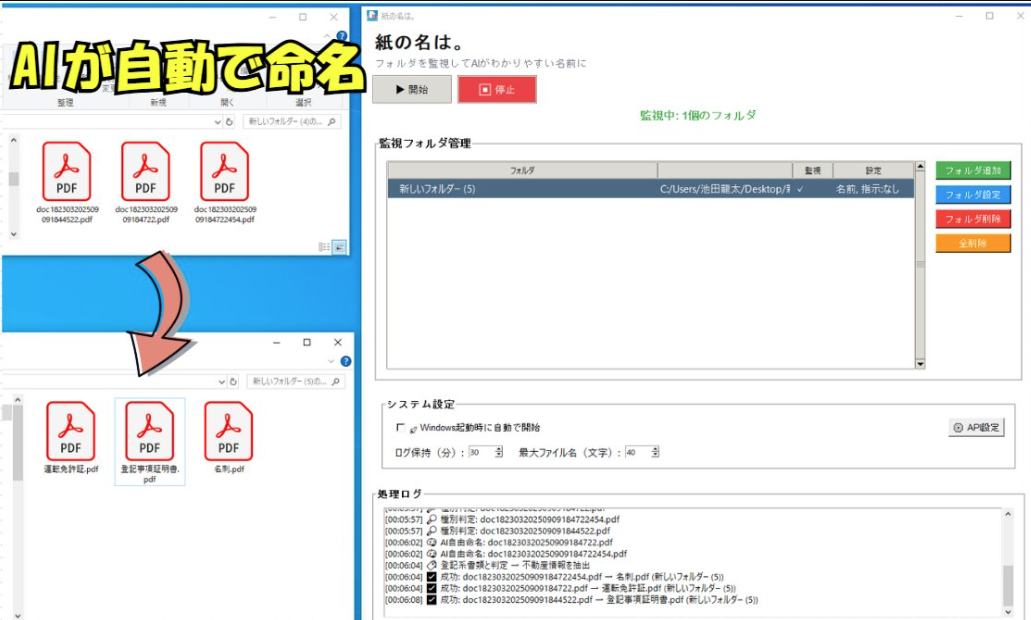
Task: Switch to large icons view in upper Explorer
Action: (339, 246)
